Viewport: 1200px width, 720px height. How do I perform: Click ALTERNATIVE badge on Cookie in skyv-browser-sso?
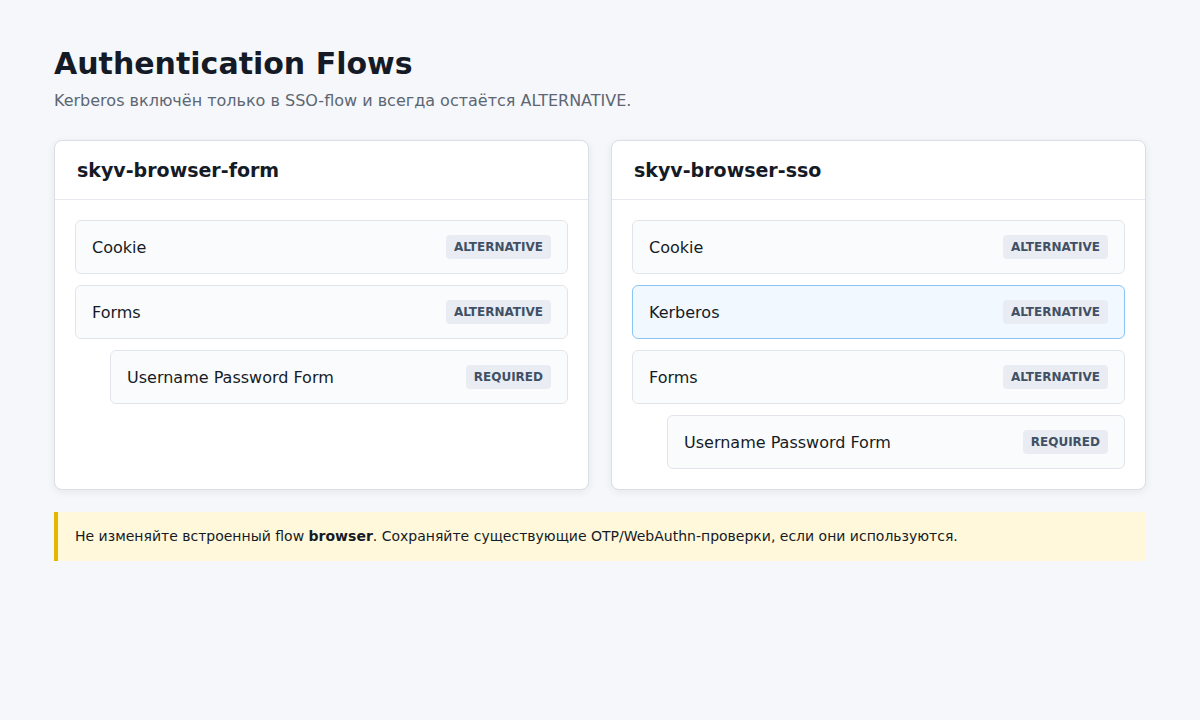tap(1055, 247)
